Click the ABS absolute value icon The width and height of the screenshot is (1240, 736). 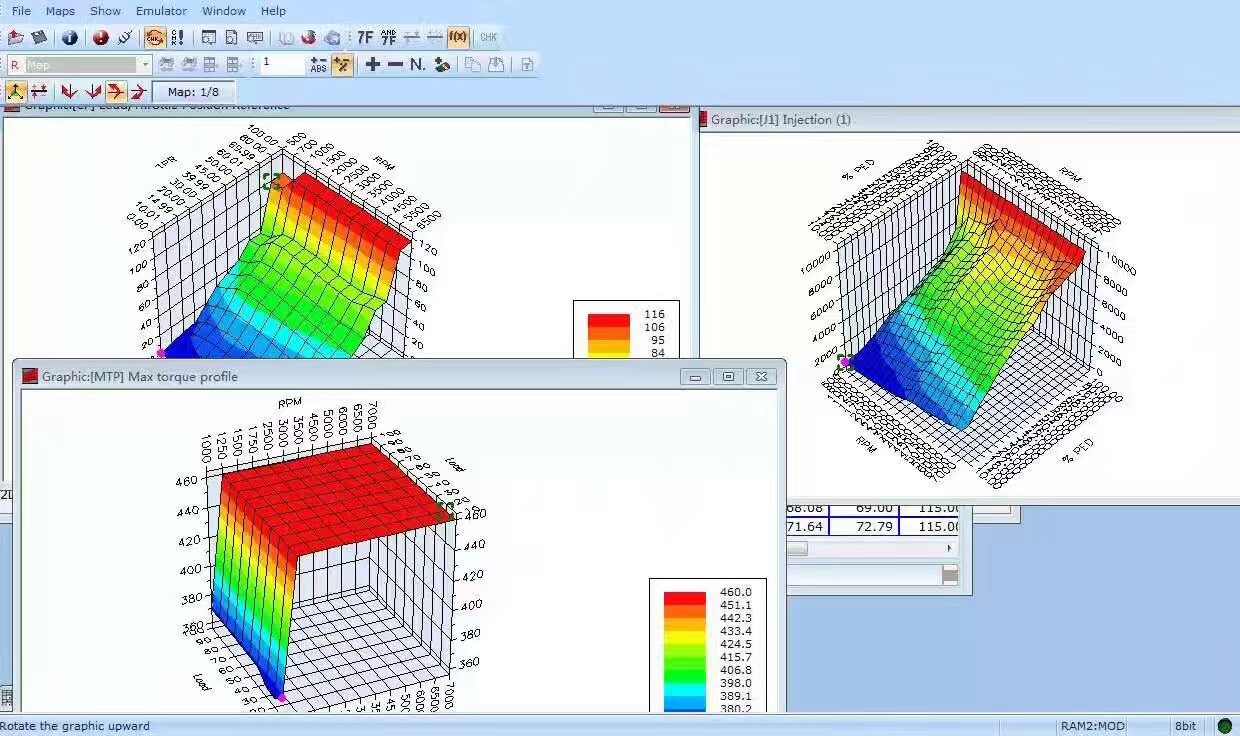pos(318,65)
